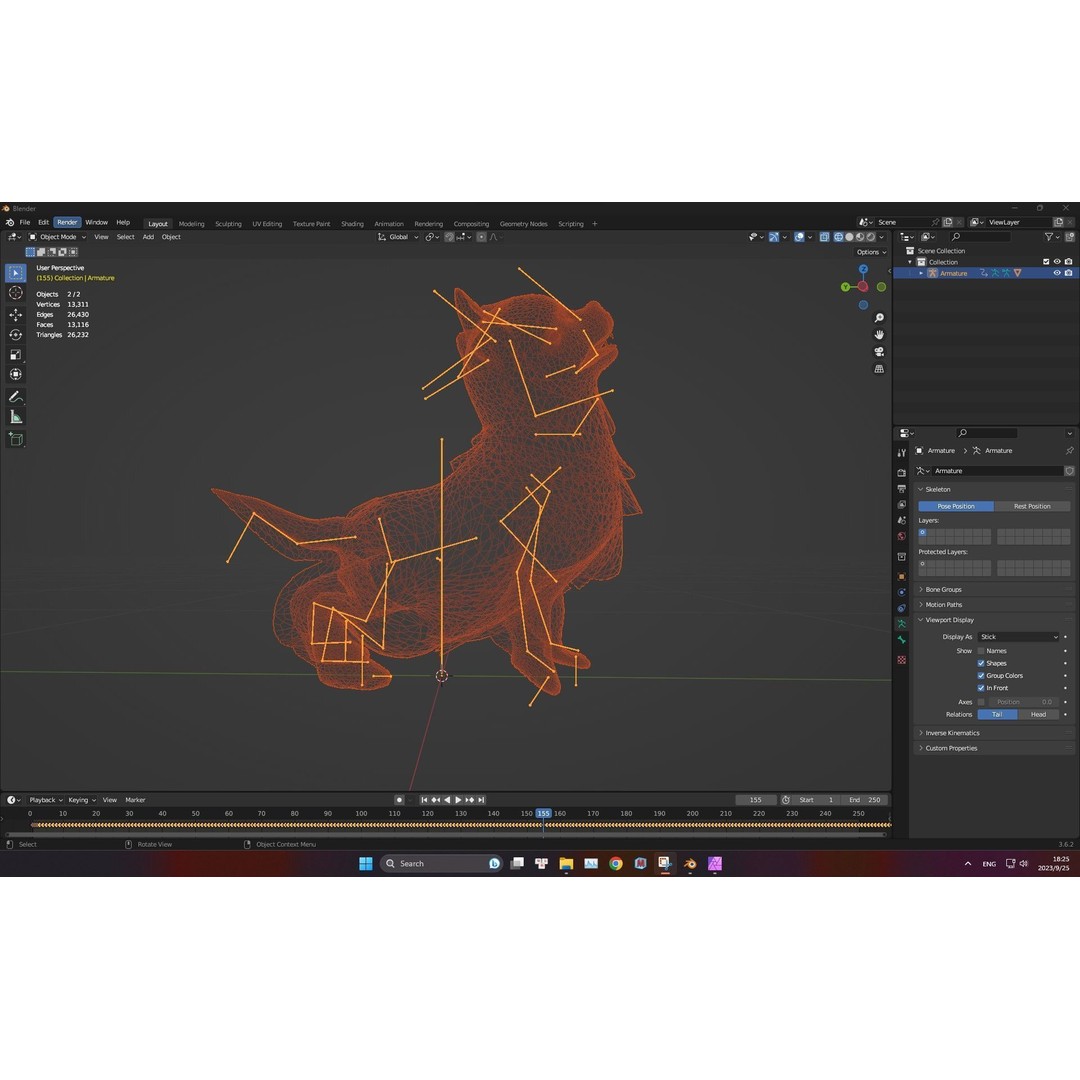Open the timeline Playback popover

(x=45, y=800)
